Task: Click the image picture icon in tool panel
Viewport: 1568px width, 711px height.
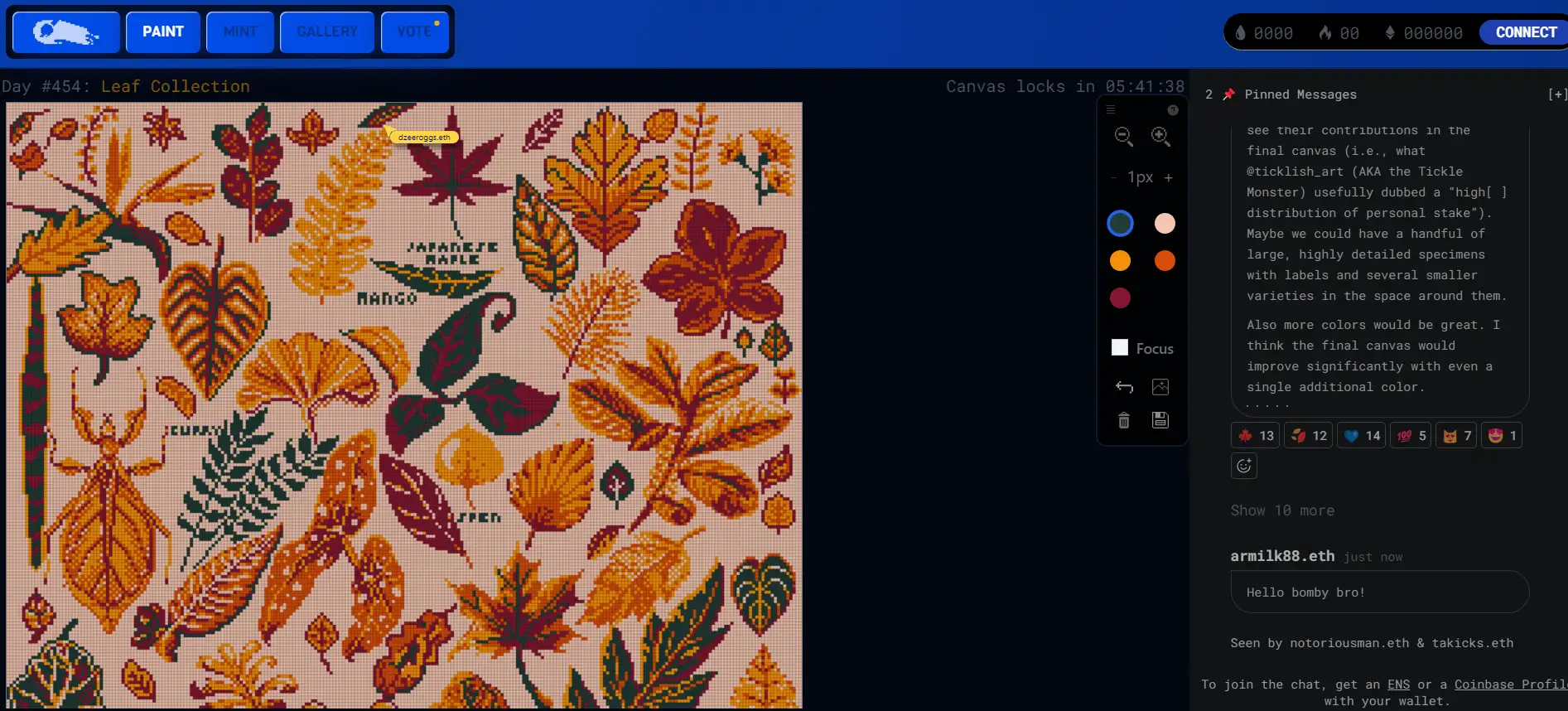Action: (x=1160, y=387)
